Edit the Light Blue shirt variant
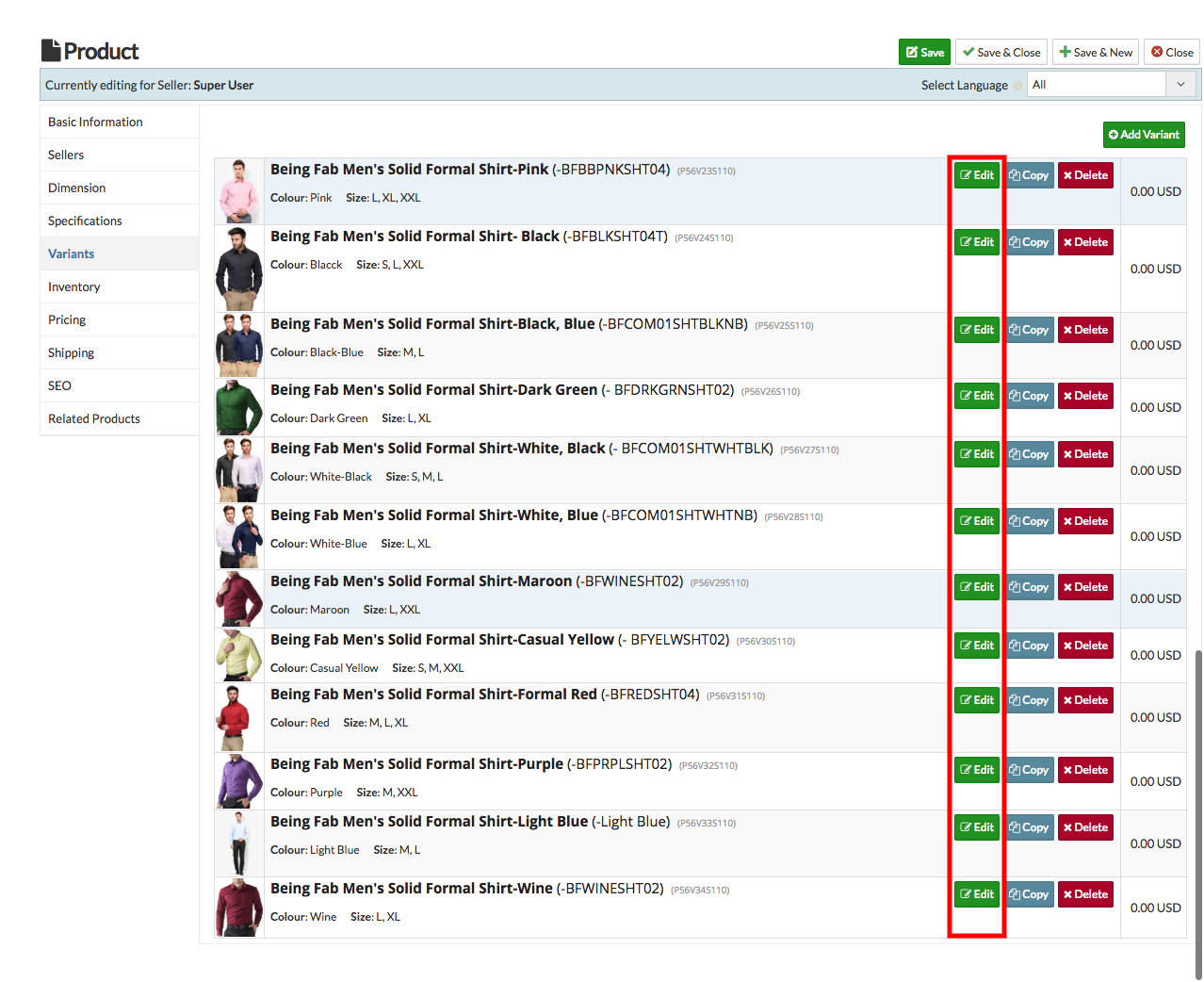This screenshot has height=982, width=1204. (x=977, y=827)
